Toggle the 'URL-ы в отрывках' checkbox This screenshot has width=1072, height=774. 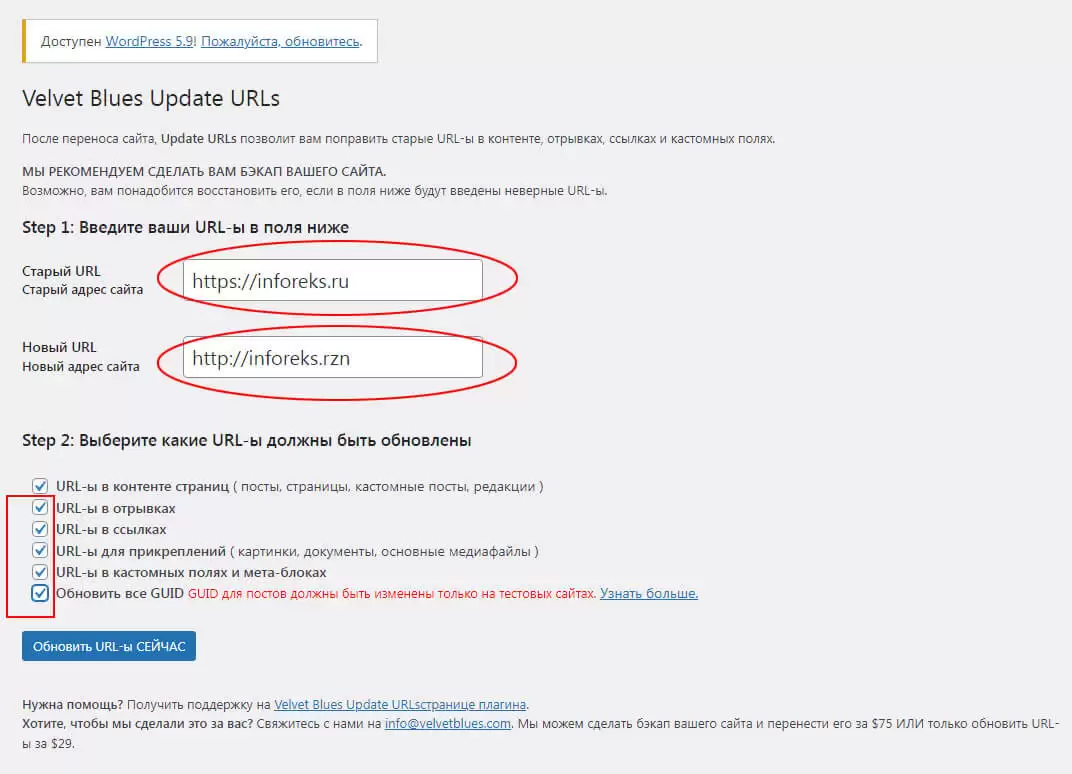click(40, 508)
